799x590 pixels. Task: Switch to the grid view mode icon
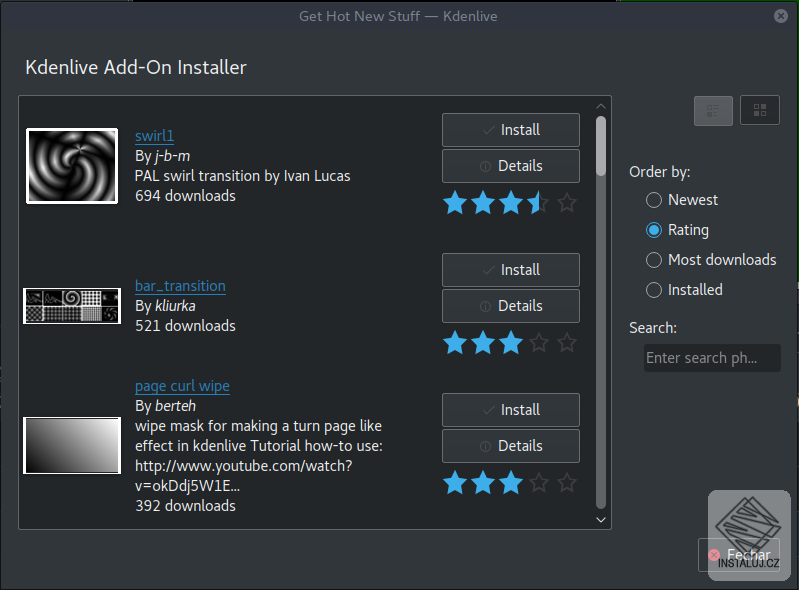(759, 110)
